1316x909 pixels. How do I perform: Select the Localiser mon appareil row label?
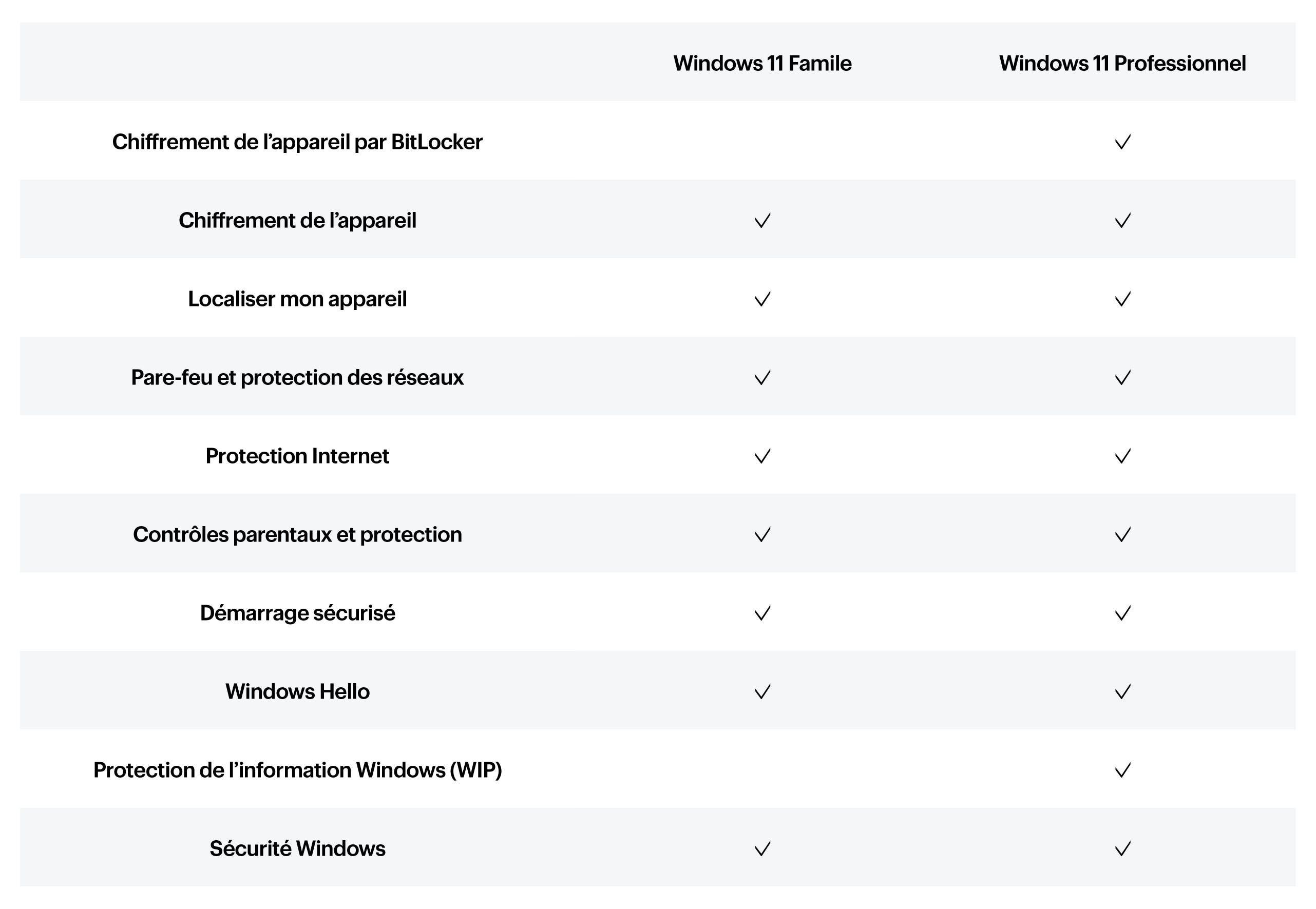(x=297, y=300)
